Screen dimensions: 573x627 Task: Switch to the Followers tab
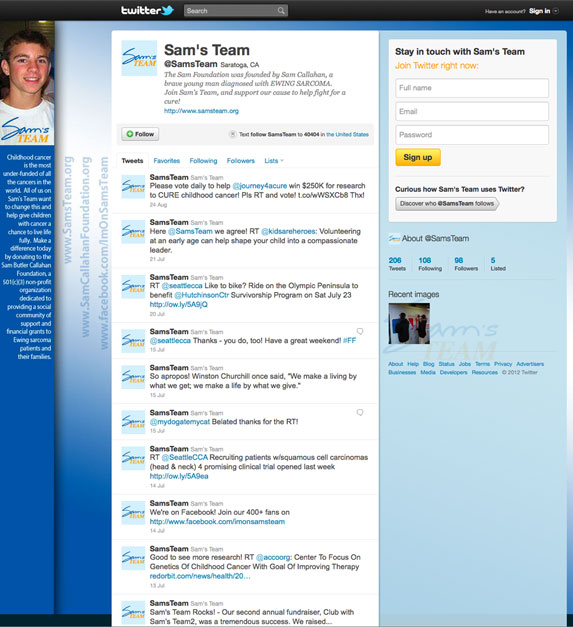(x=241, y=161)
